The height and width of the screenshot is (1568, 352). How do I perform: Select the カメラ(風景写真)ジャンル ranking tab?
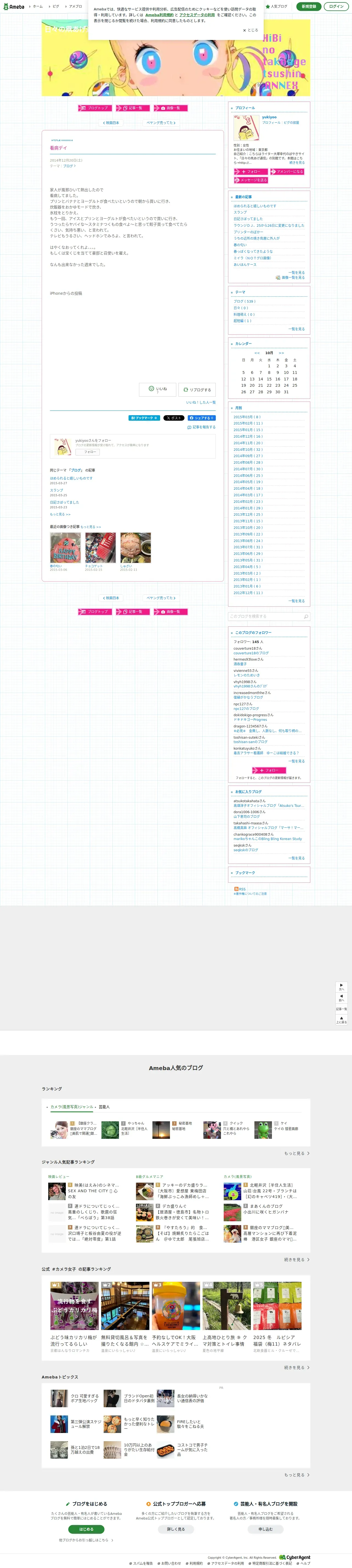coord(72,1107)
